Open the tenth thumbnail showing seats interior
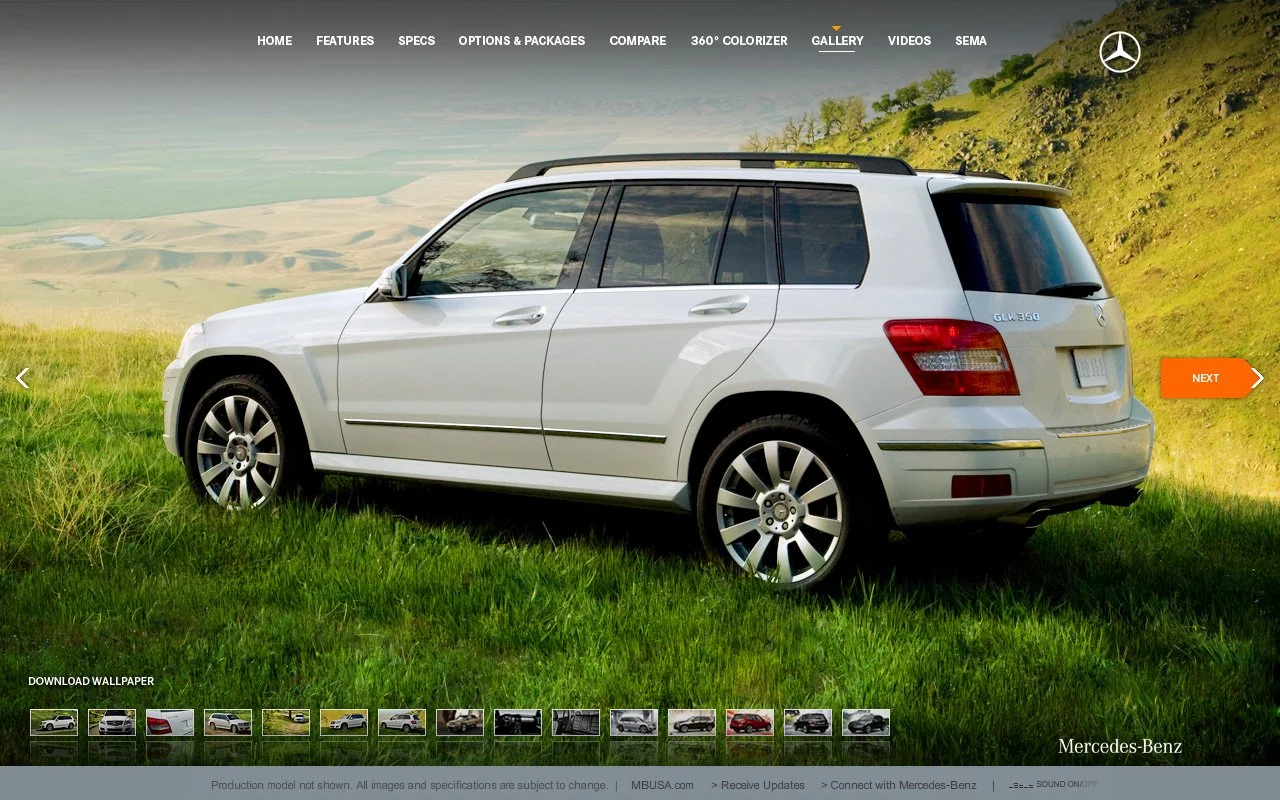Viewport: 1280px width, 800px height. [x=576, y=722]
